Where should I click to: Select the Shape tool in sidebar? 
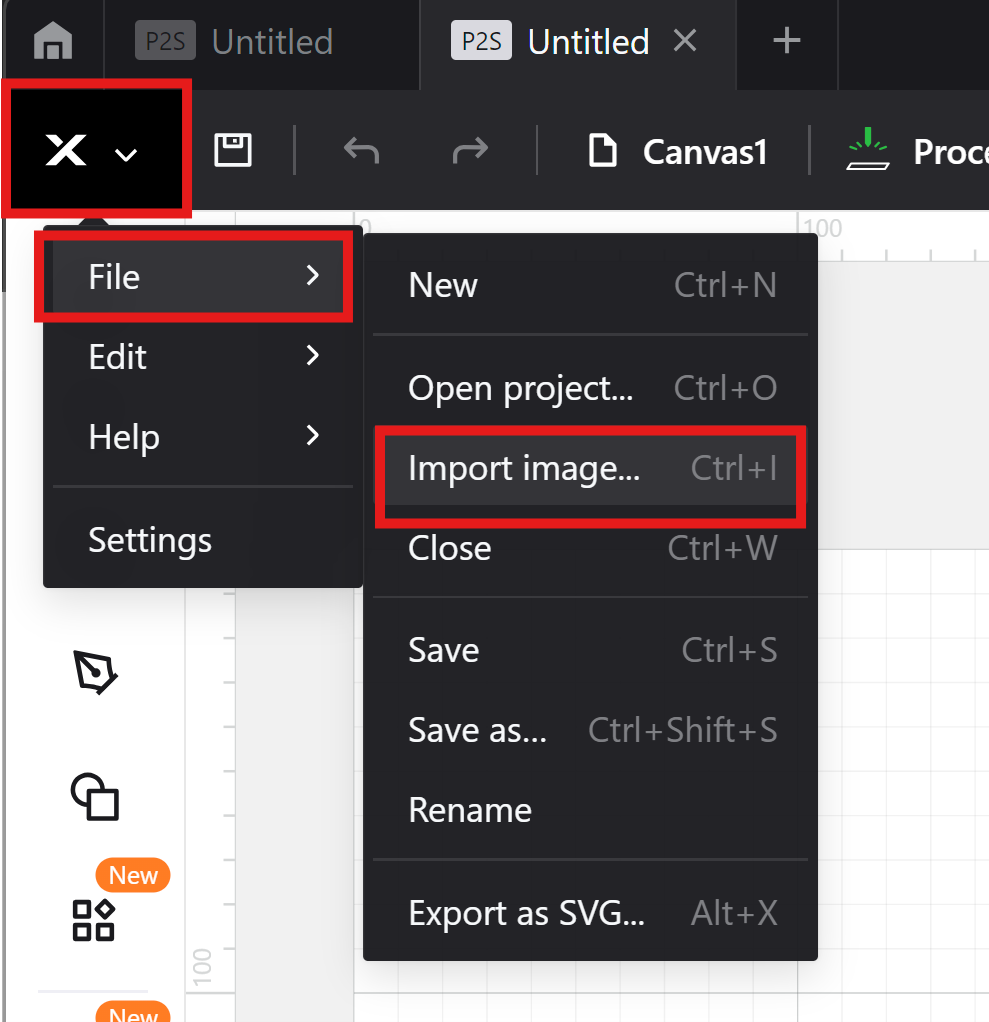[95, 796]
